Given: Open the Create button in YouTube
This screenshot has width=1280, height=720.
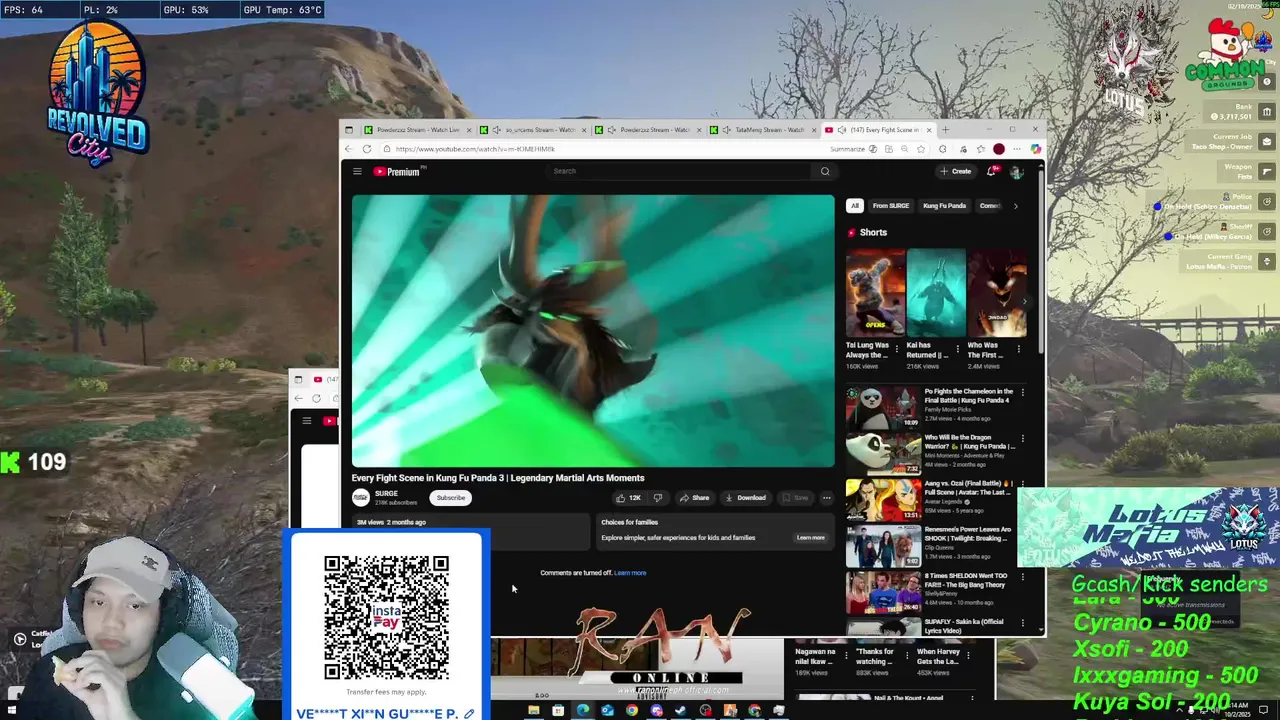Looking at the screenshot, I should click(x=955, y=171).
